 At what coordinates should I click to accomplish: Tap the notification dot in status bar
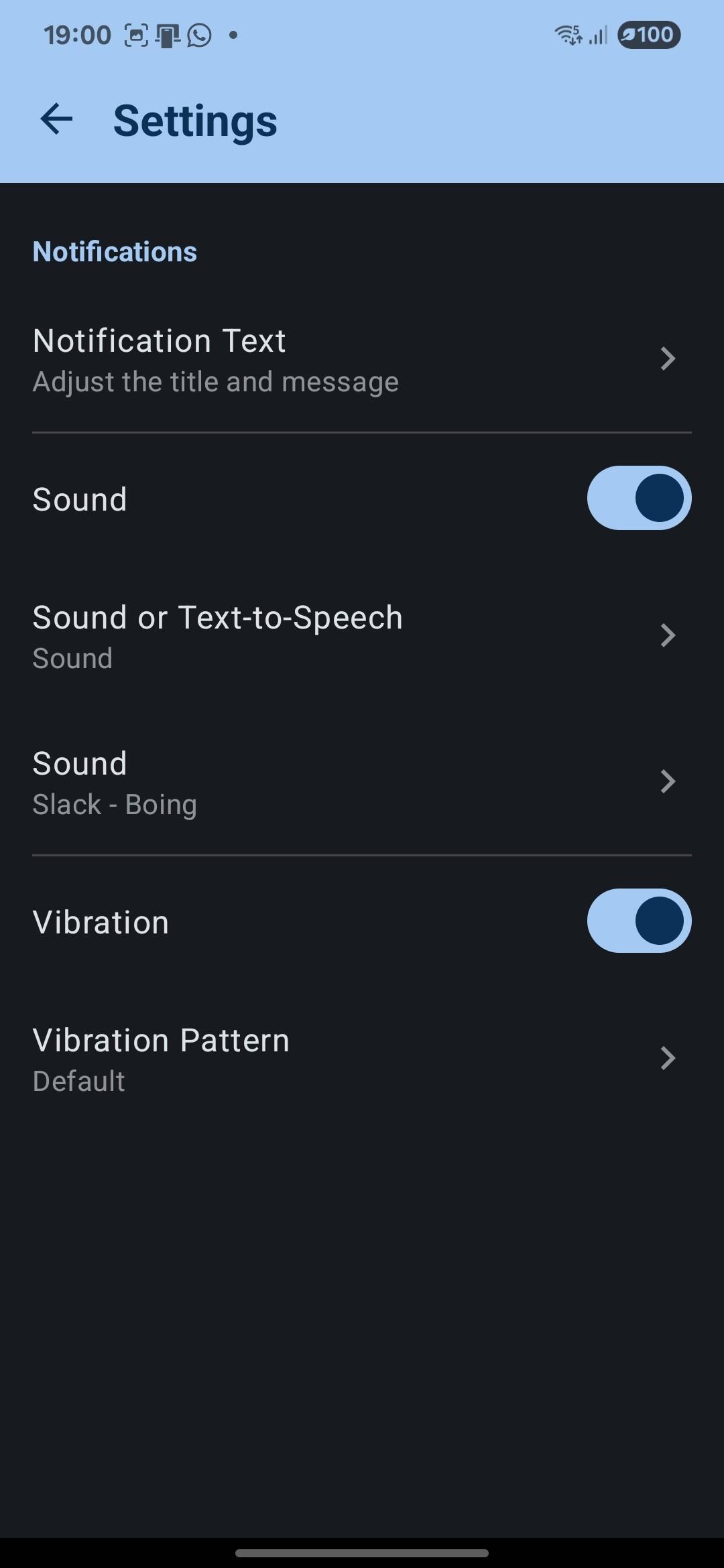point(233,36)
